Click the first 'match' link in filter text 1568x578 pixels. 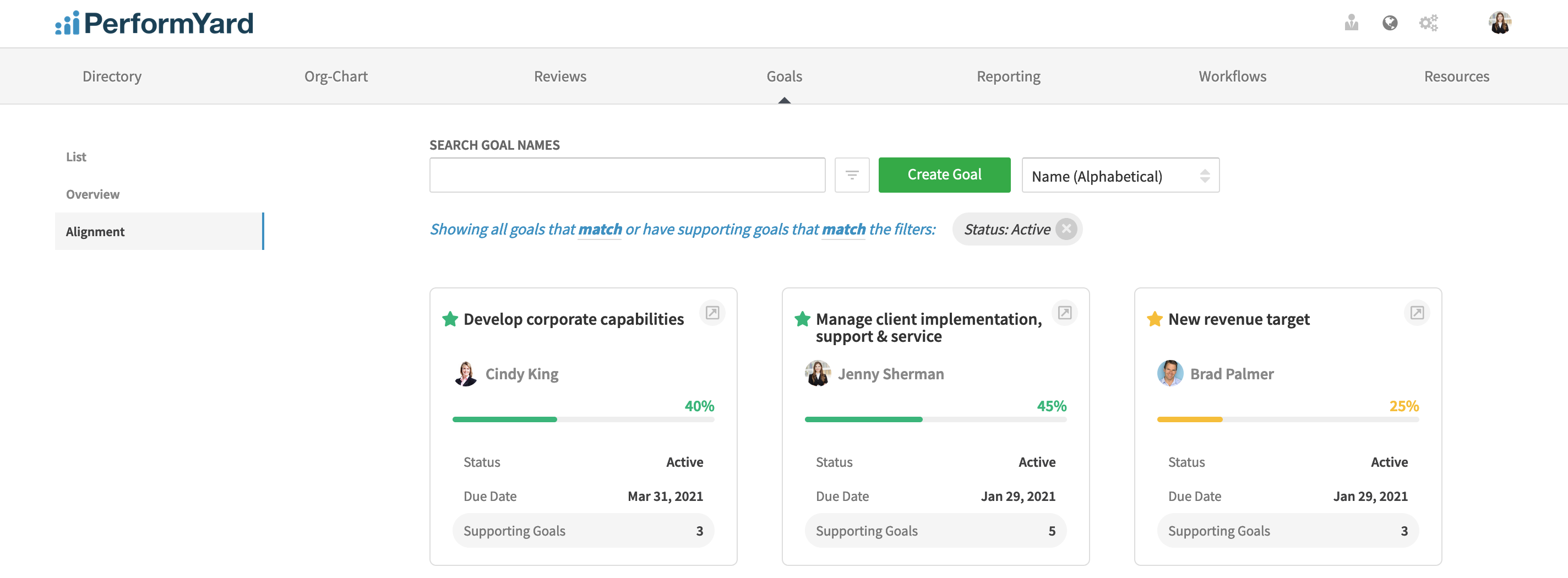tap(600, 230)
